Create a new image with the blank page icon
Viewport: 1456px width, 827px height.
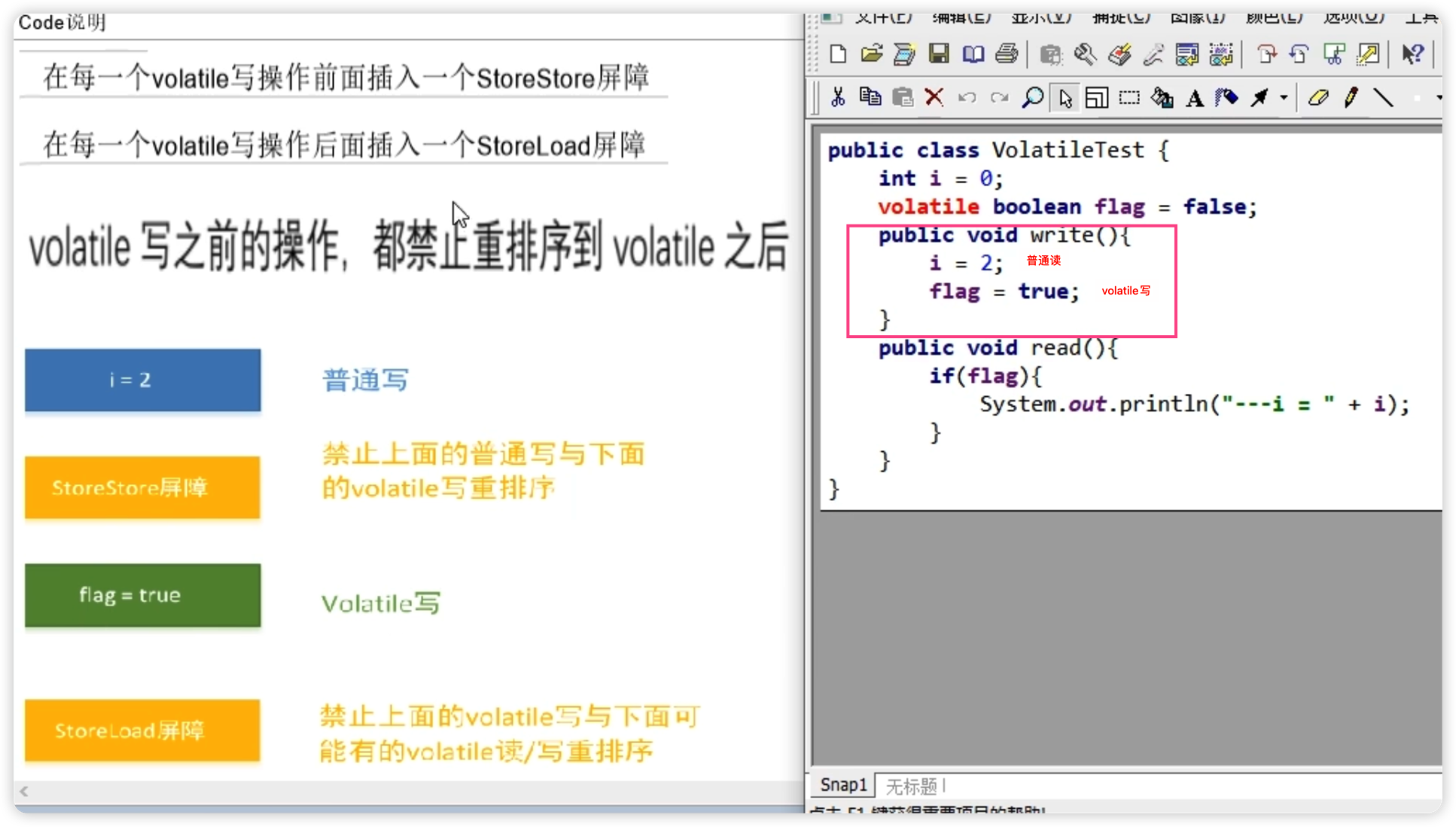(x=838, y=54)
